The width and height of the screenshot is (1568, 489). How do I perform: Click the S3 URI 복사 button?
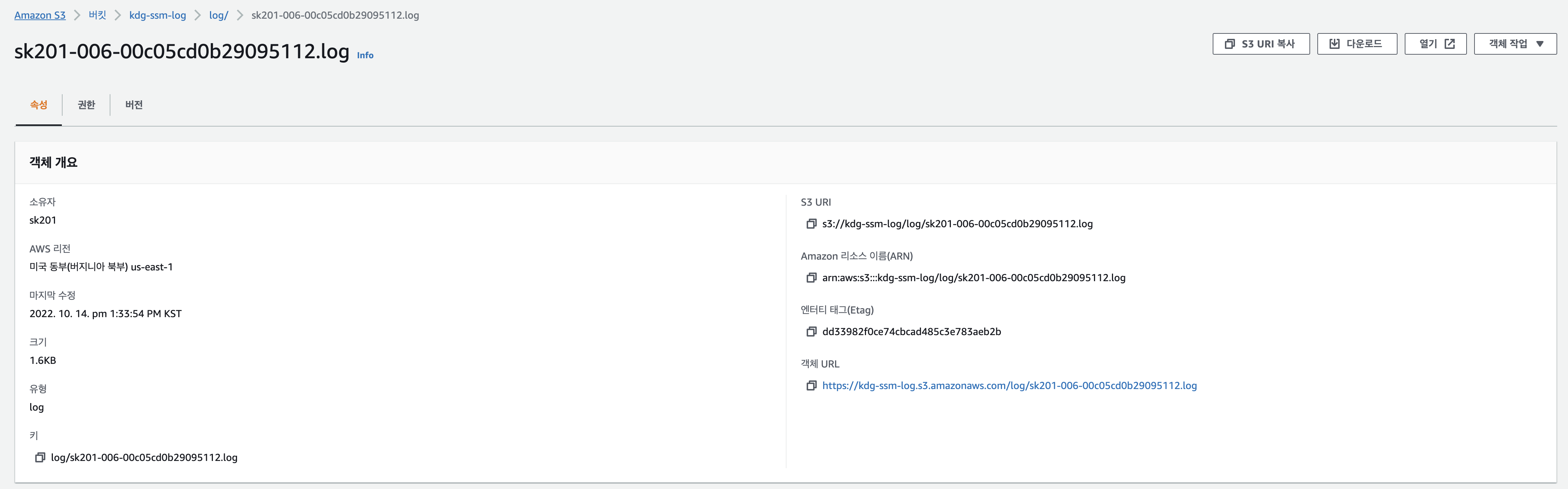point(1261,44)
